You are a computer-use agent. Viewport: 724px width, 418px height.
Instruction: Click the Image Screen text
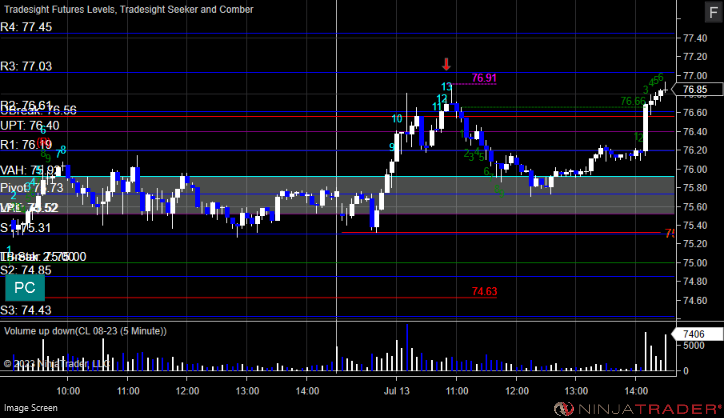click(31, 408)
